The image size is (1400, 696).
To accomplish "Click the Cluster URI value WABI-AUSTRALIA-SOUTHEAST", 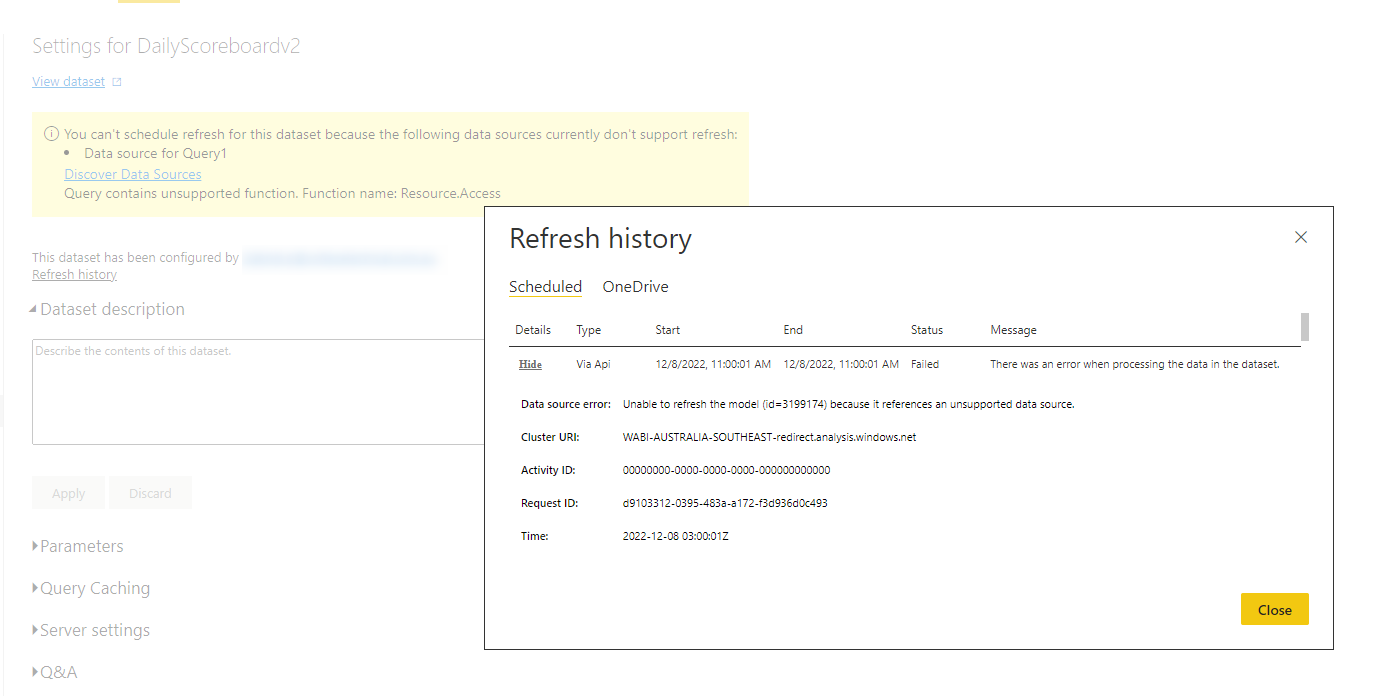I will [x=769, y=437].
